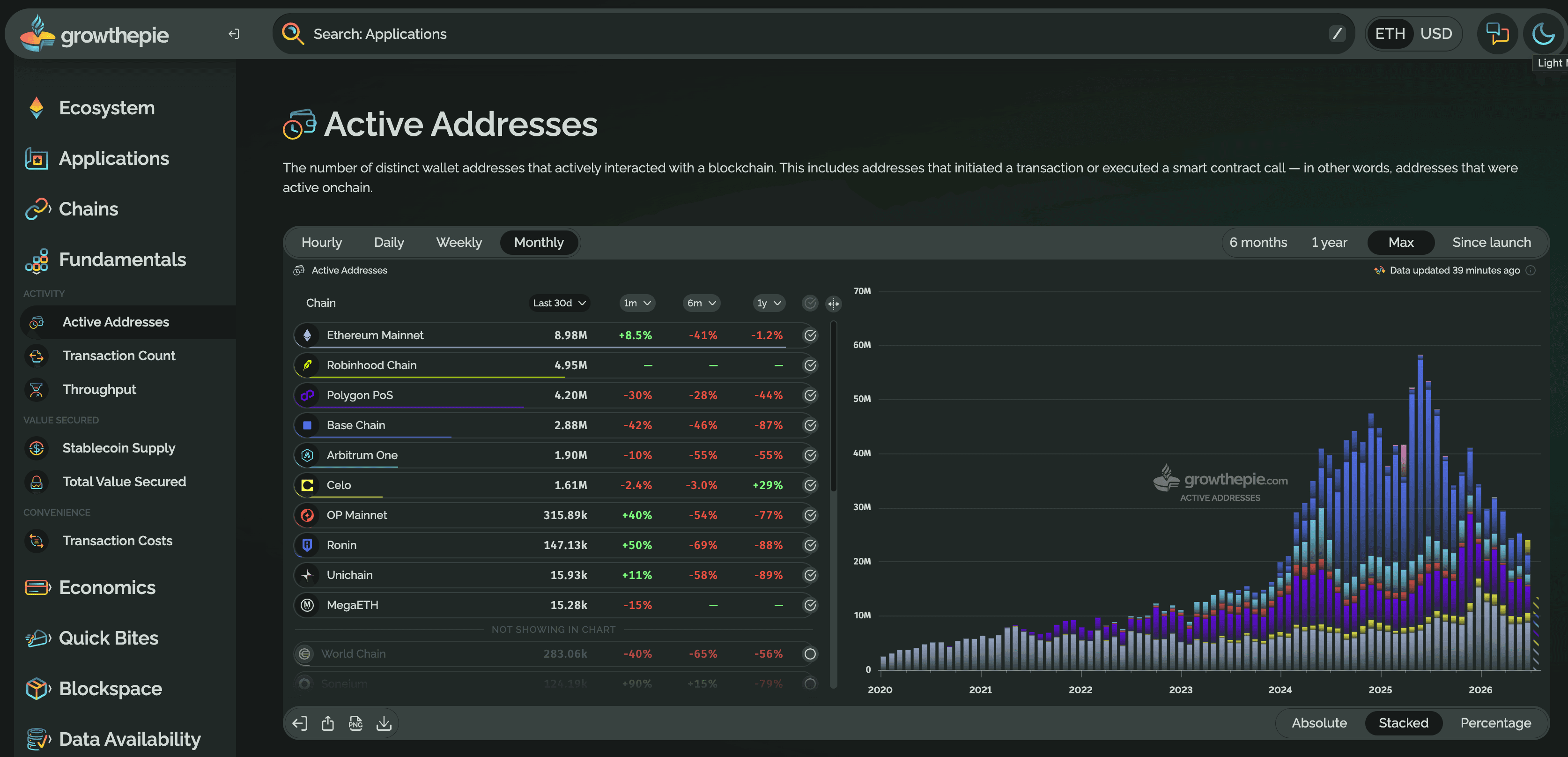Open the Ecosystem section
The image size is (1568, 757).
[106, 108]
